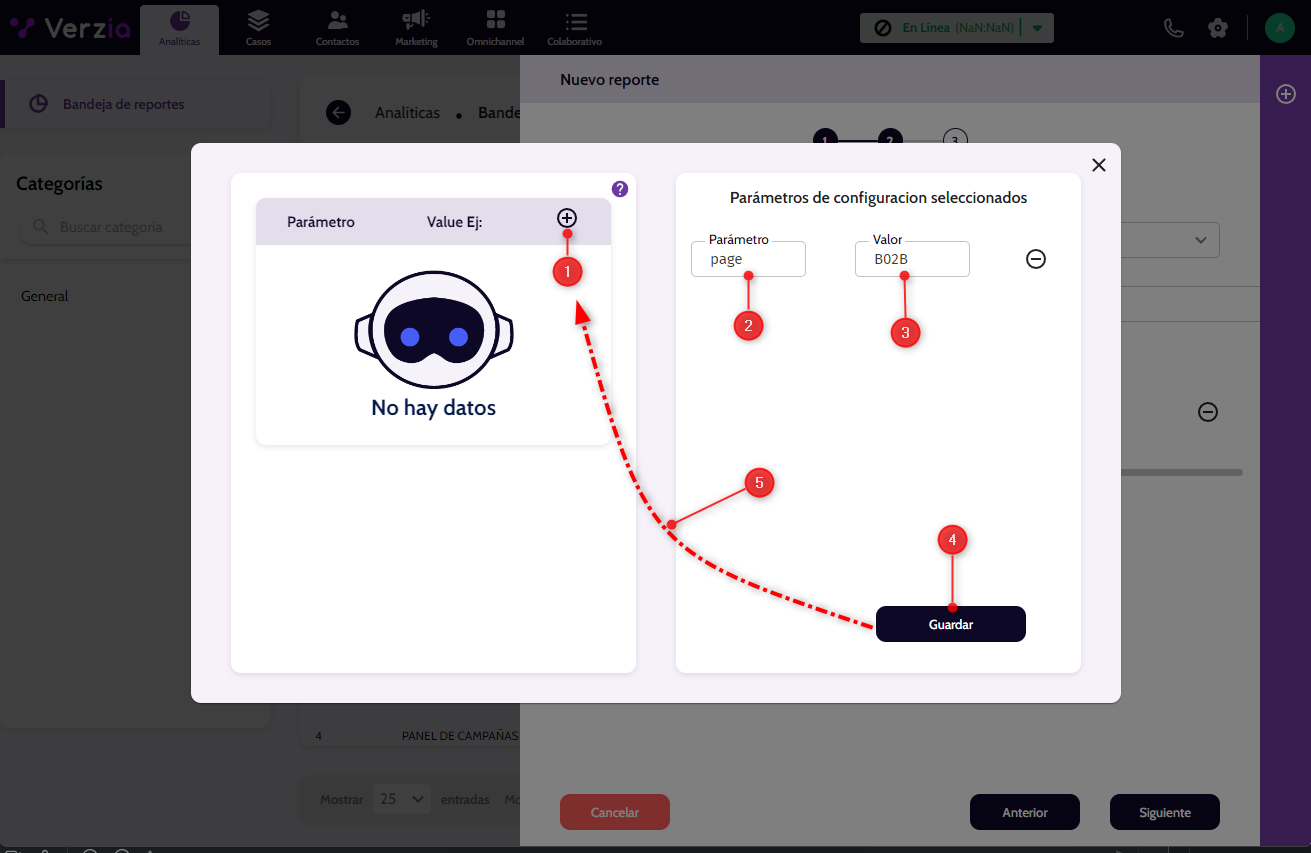Remove the page parameter row
Screen dimensions: 1311x853
pos(1036,259)
